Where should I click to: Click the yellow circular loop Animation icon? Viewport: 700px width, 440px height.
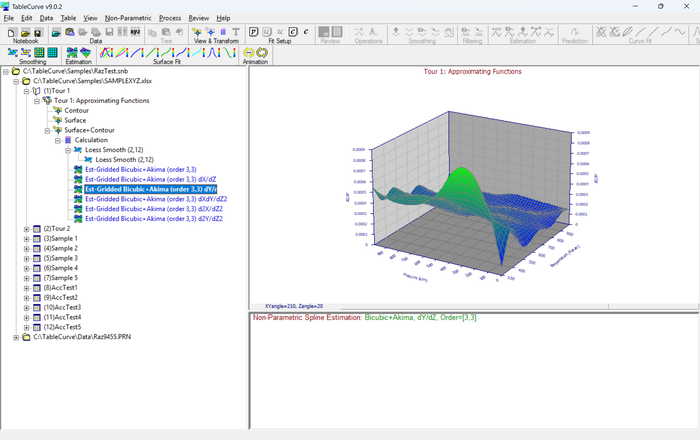coord(262,53)
